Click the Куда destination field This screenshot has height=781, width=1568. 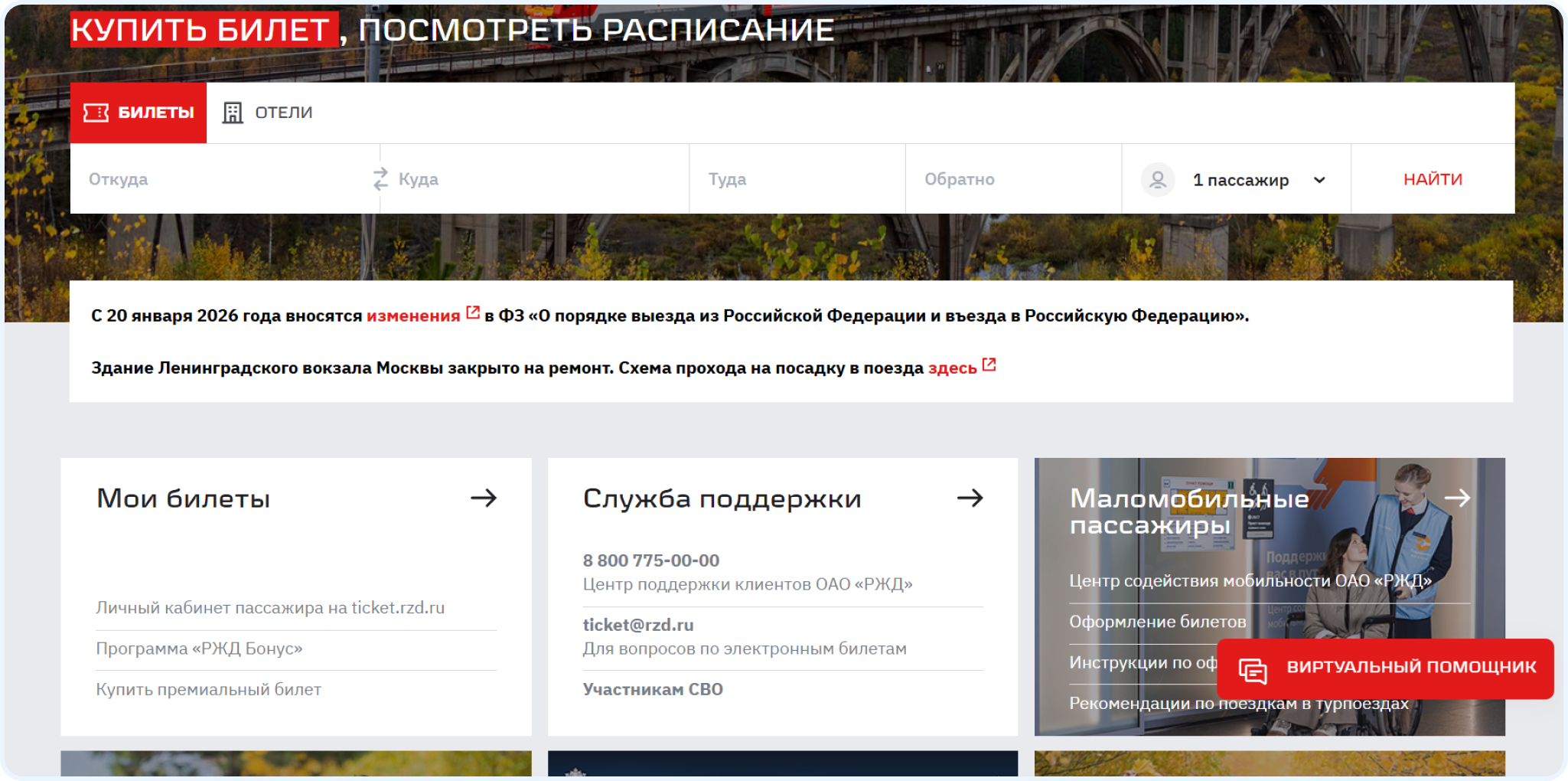click(536, 179)
